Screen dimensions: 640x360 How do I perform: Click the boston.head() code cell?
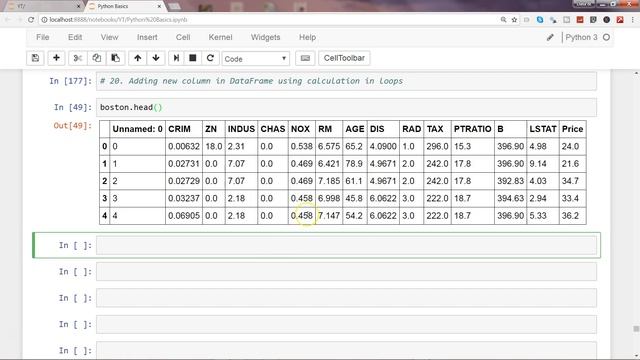click(x=346, y=107)
